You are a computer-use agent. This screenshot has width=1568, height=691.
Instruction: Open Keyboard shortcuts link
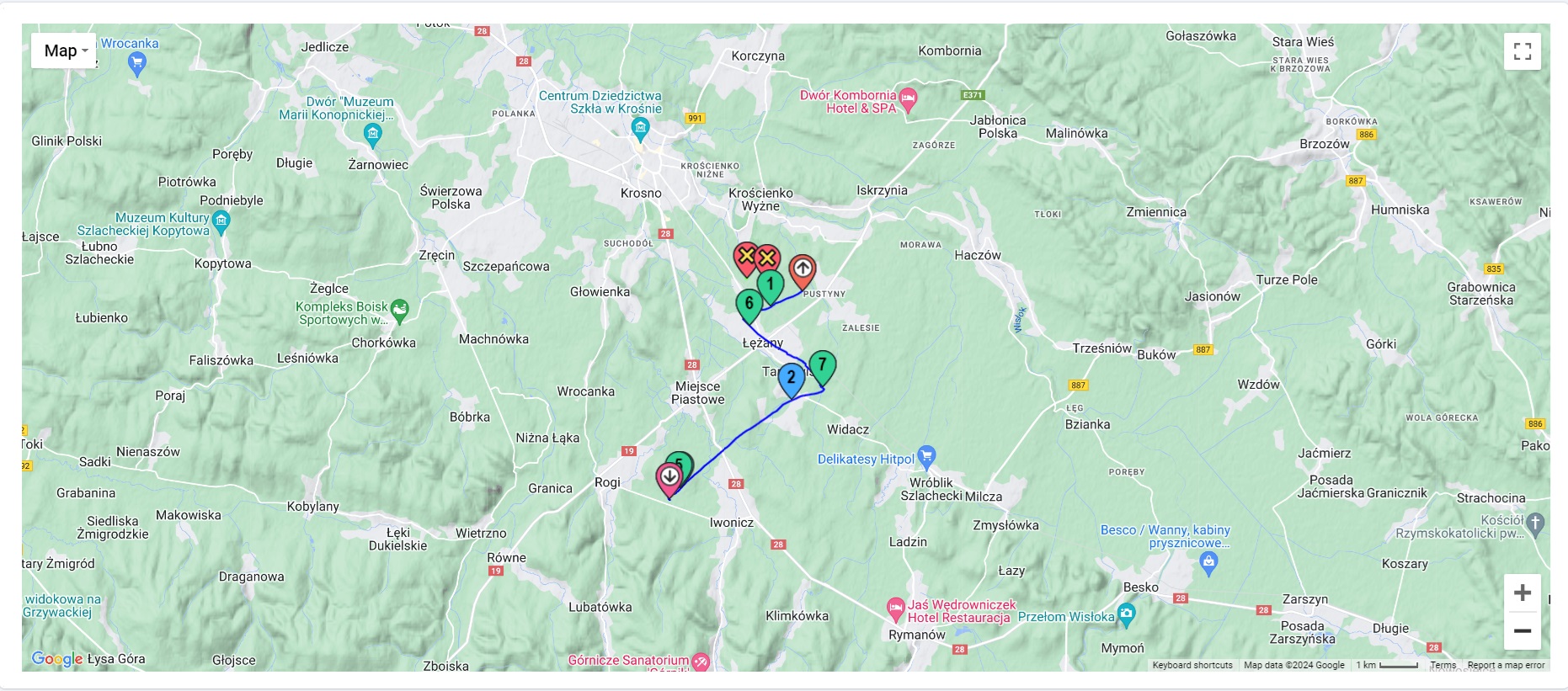(x=1192, y=665)
